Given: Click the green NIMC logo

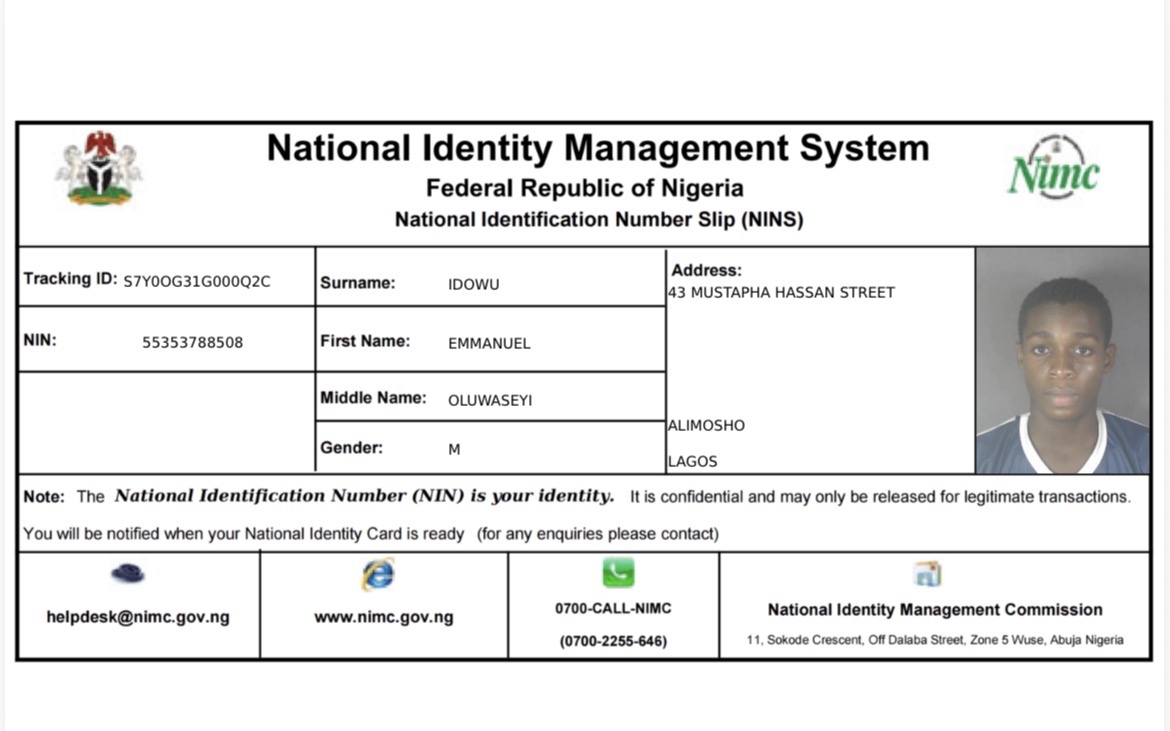Looking at the screenshot, I should pyautogui.click(x=1053, y=170).
